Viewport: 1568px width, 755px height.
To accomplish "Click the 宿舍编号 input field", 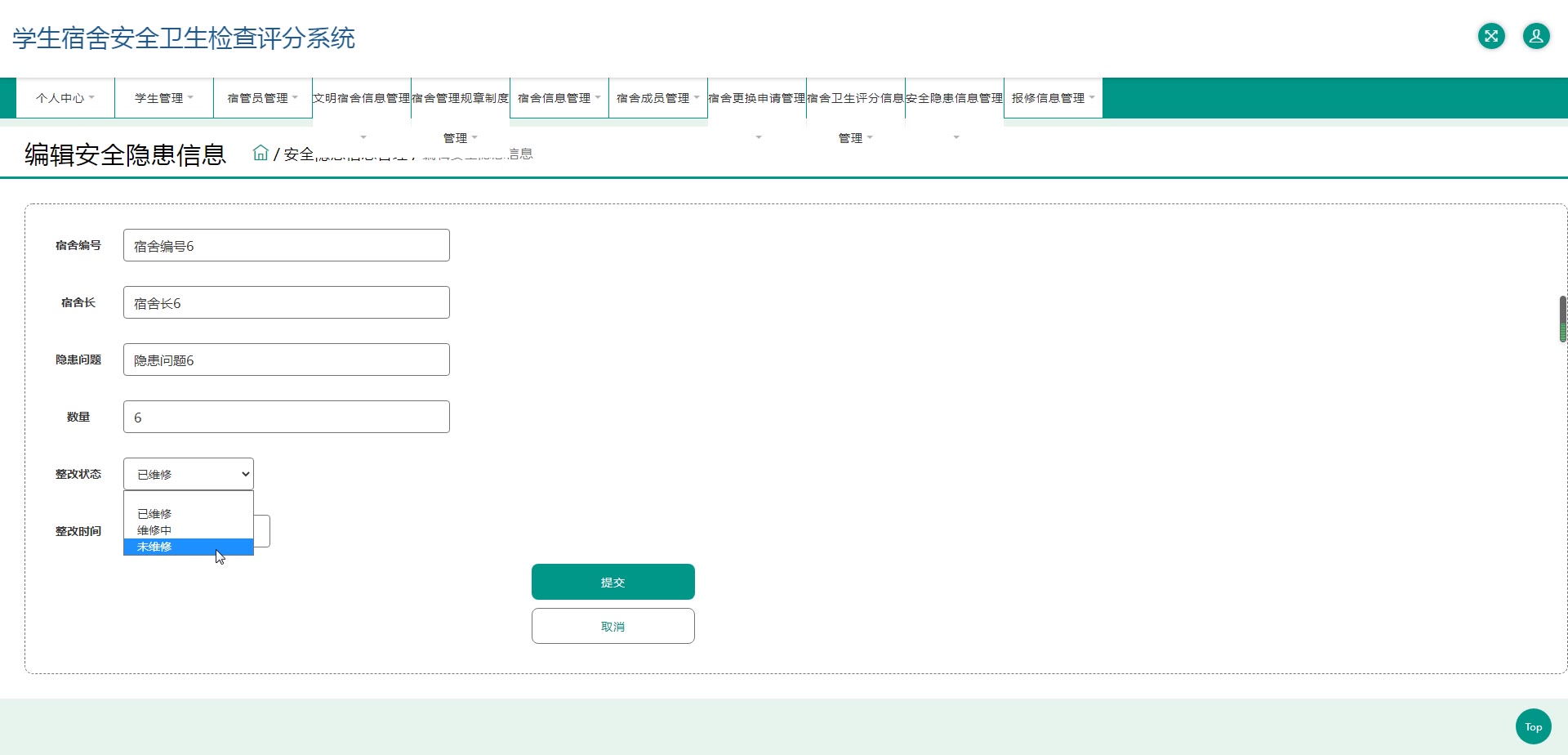I will (287, 245).
